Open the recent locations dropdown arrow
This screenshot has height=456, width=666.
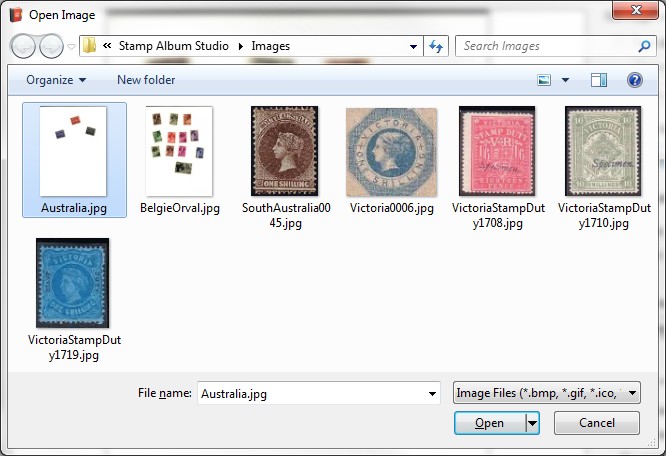click(71, 47)
